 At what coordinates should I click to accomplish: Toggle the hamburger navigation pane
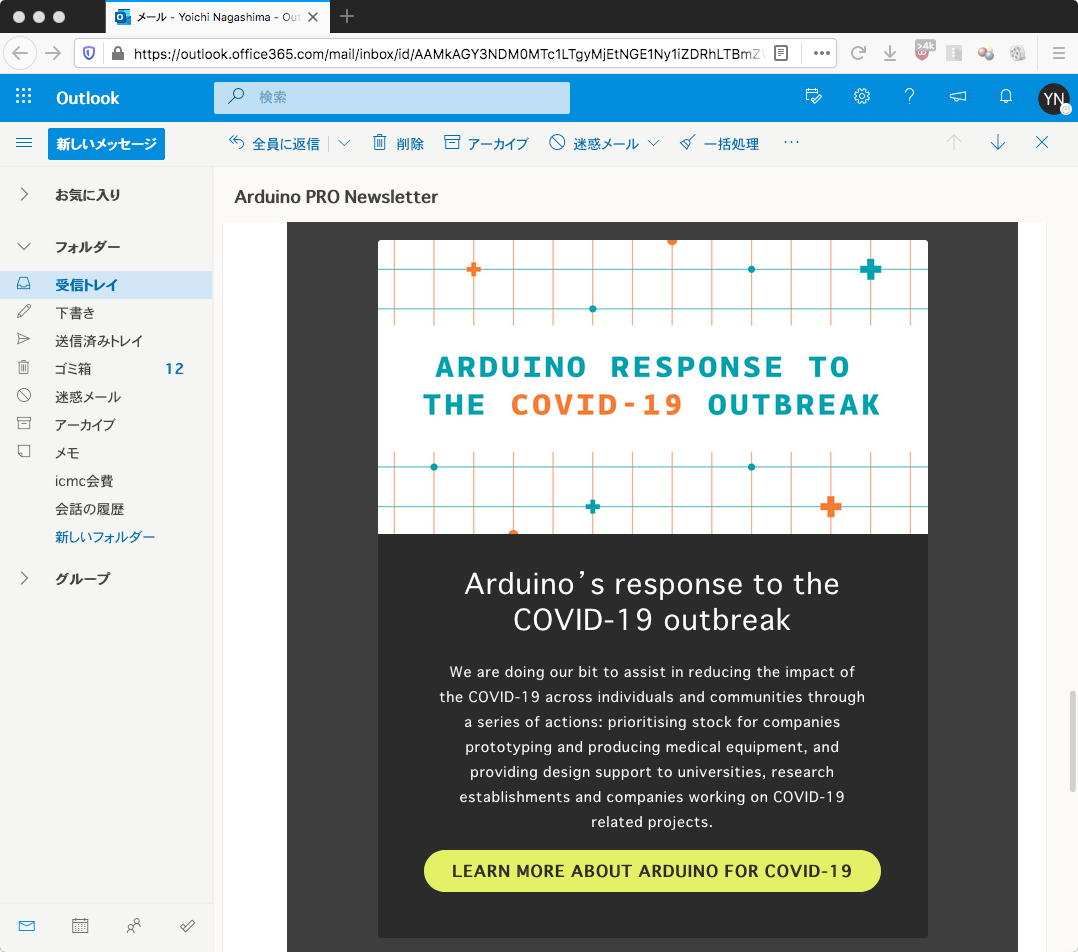coord(24,143)
